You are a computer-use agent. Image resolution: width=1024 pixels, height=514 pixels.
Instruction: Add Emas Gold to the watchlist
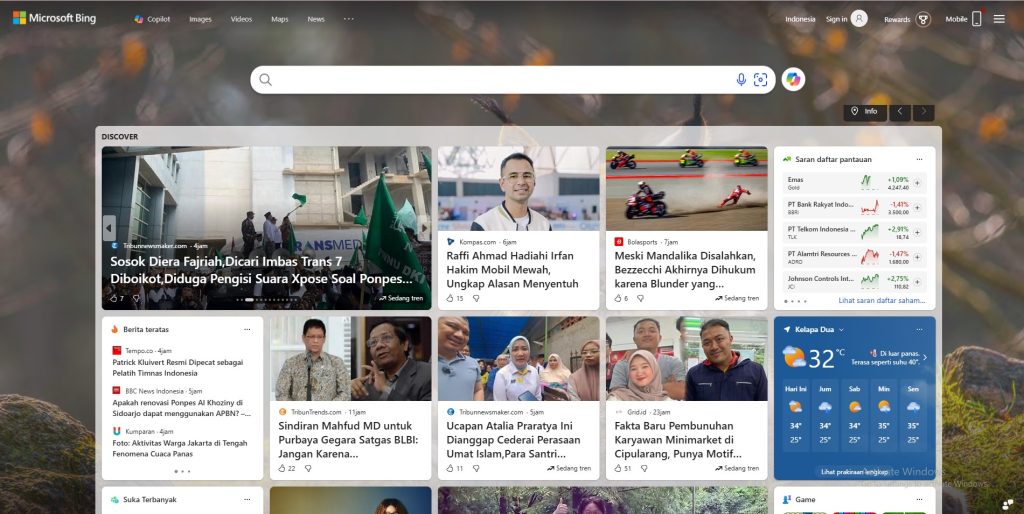point(918,183)
